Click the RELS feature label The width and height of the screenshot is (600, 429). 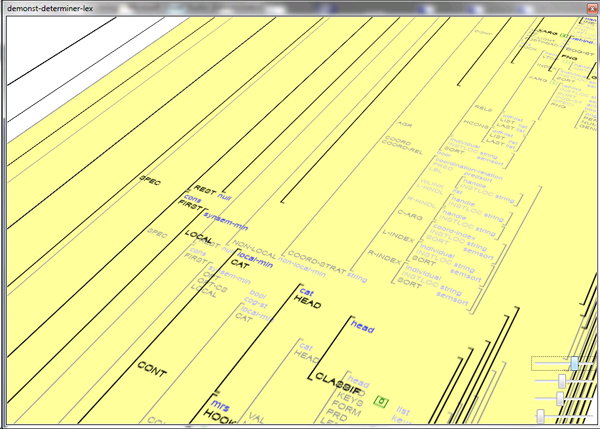(x=483, y=108)
